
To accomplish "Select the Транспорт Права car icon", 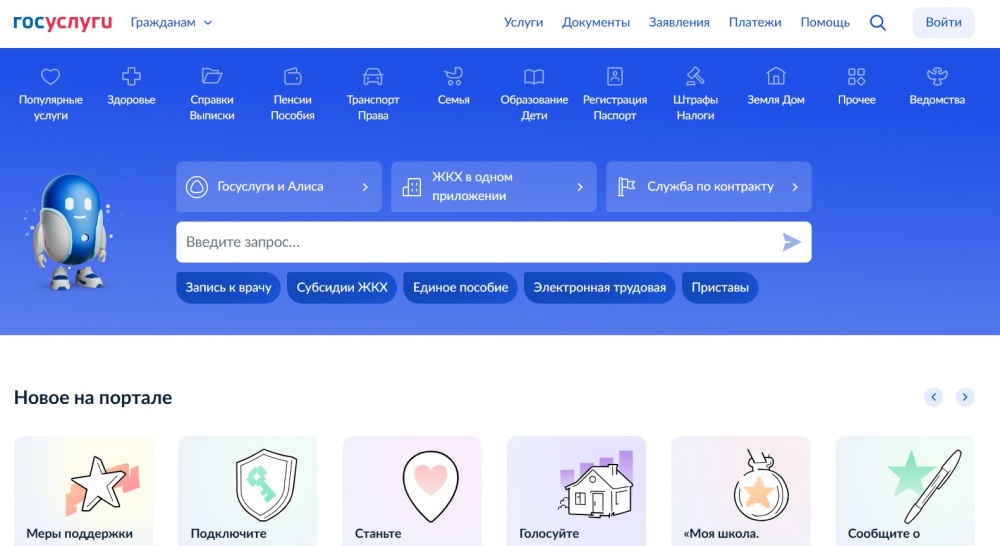I will click(373, 77).
